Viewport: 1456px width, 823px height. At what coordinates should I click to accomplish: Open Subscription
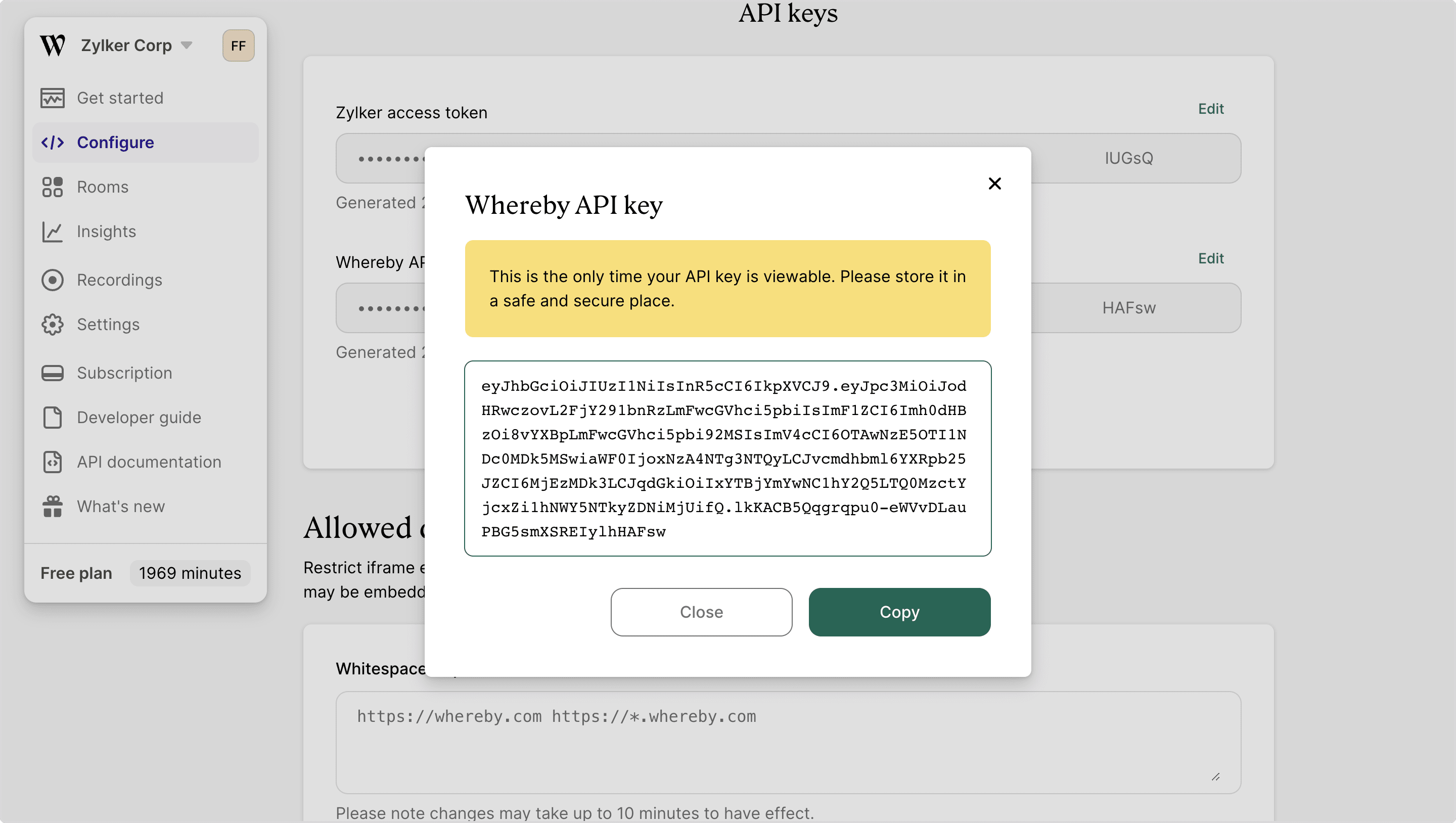[124, 373]
